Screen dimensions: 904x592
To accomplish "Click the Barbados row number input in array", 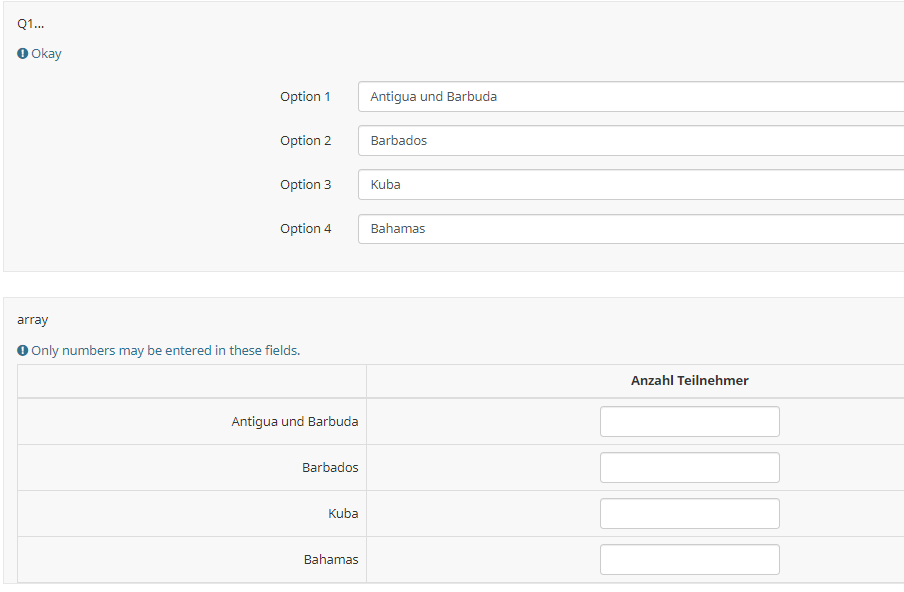I will point(689,468).
